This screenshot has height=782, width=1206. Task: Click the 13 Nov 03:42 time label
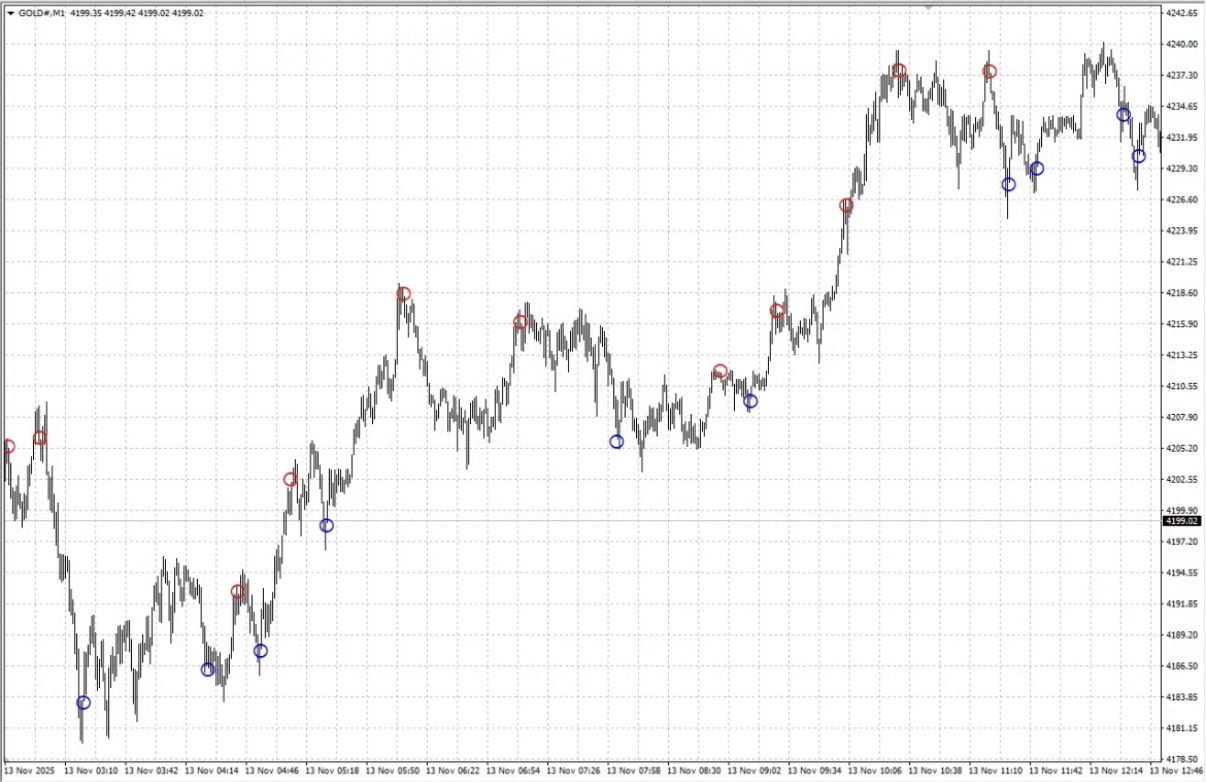pyautogui.click(x=152, y=772)
